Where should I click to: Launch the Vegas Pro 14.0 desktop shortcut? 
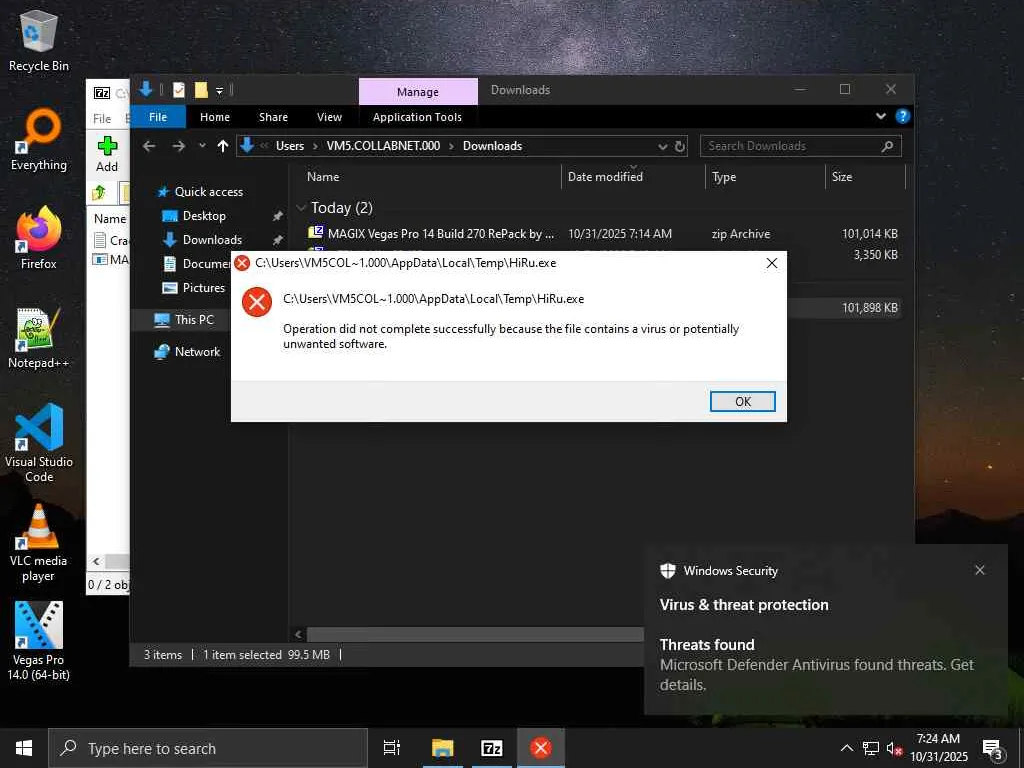coord(39,641)
